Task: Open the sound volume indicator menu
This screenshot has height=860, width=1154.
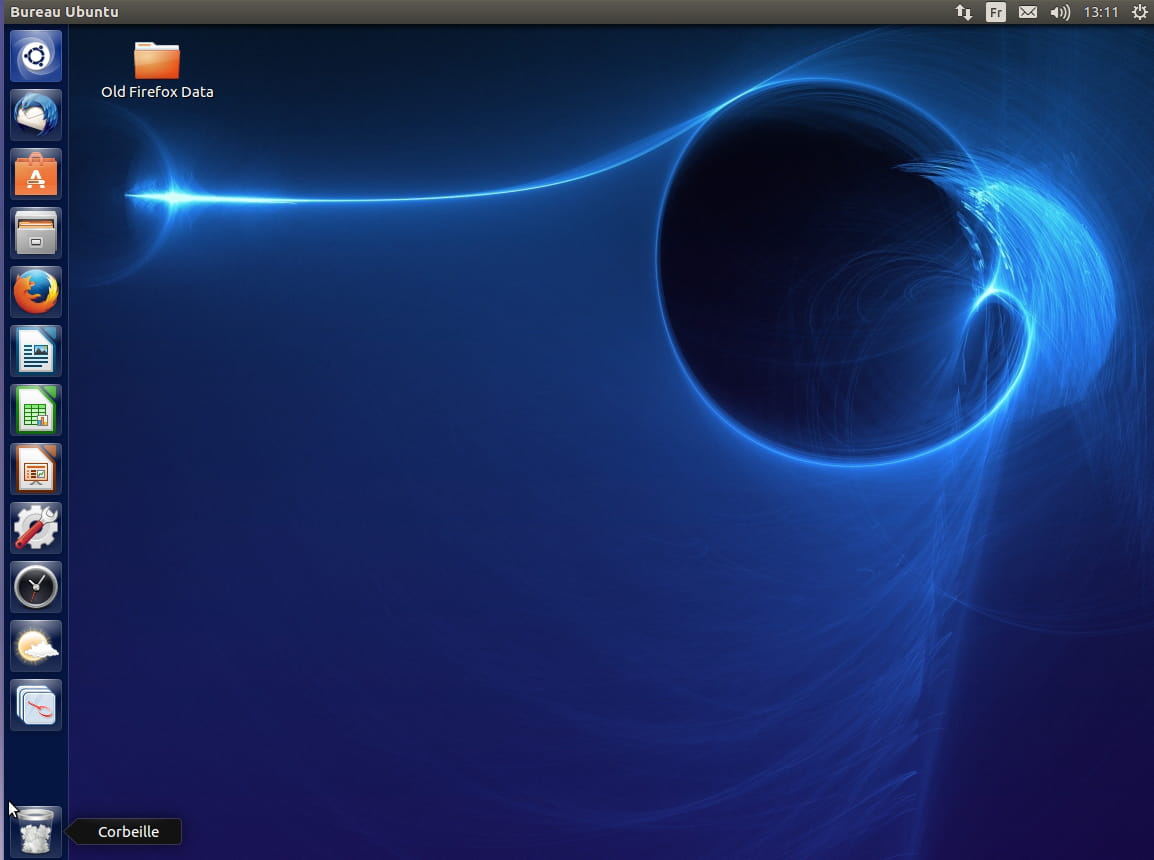Action: pyautogui.click(x=1059, y=12)
